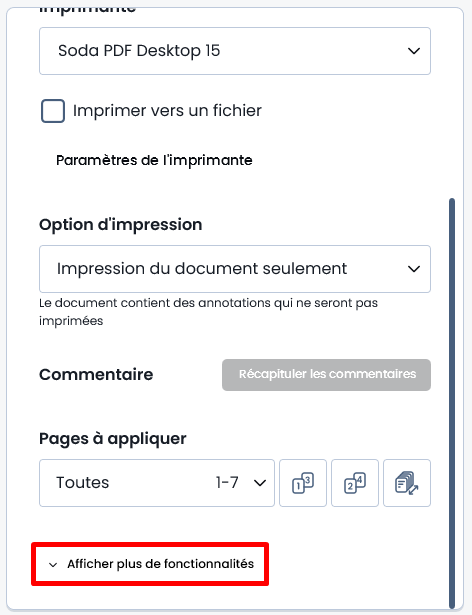Click Récapituler les commentaires button
The width and height of the screenshot is (472, 615).
pos(326,375)
